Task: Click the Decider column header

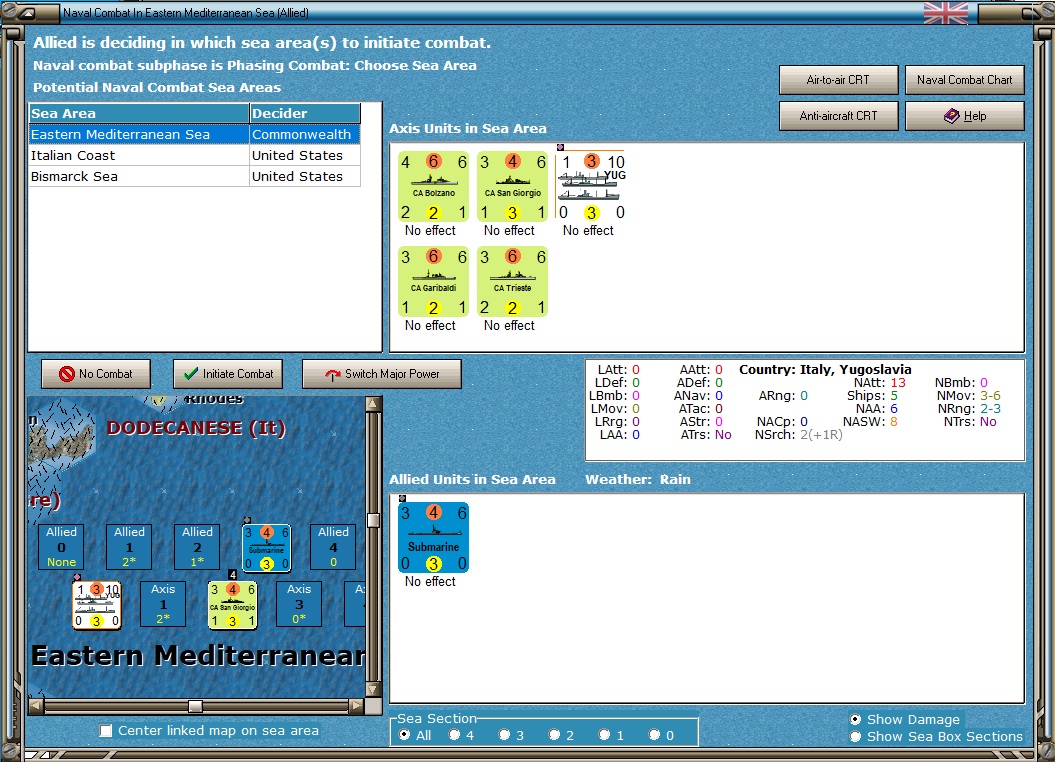Action: [305, 113]
